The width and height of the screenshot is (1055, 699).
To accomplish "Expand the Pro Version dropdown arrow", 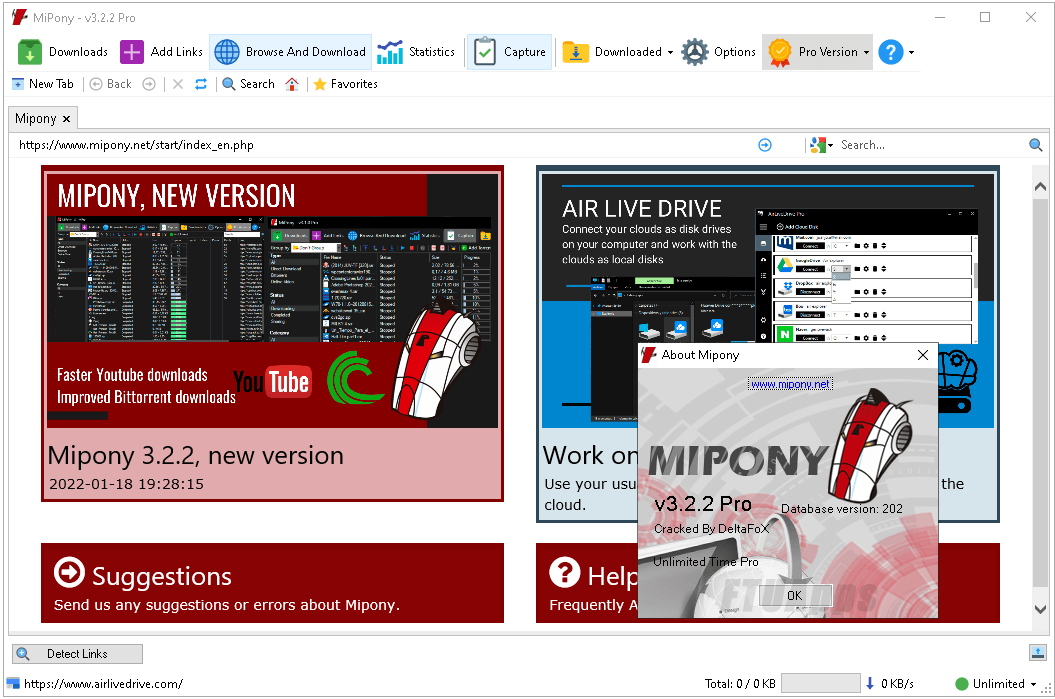I will [x=866, y=52].
